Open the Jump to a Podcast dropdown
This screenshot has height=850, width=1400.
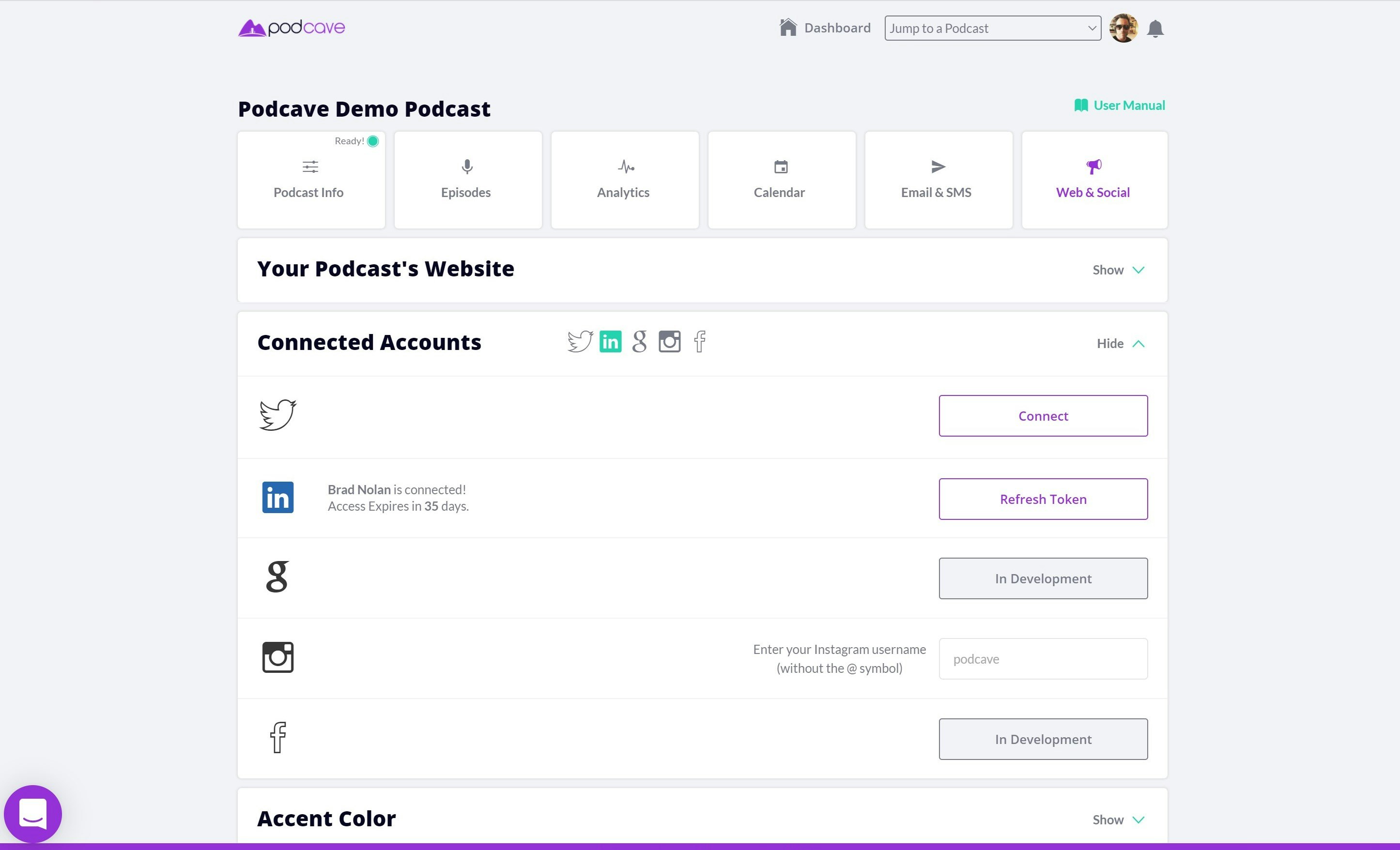[x=991, y=28]
